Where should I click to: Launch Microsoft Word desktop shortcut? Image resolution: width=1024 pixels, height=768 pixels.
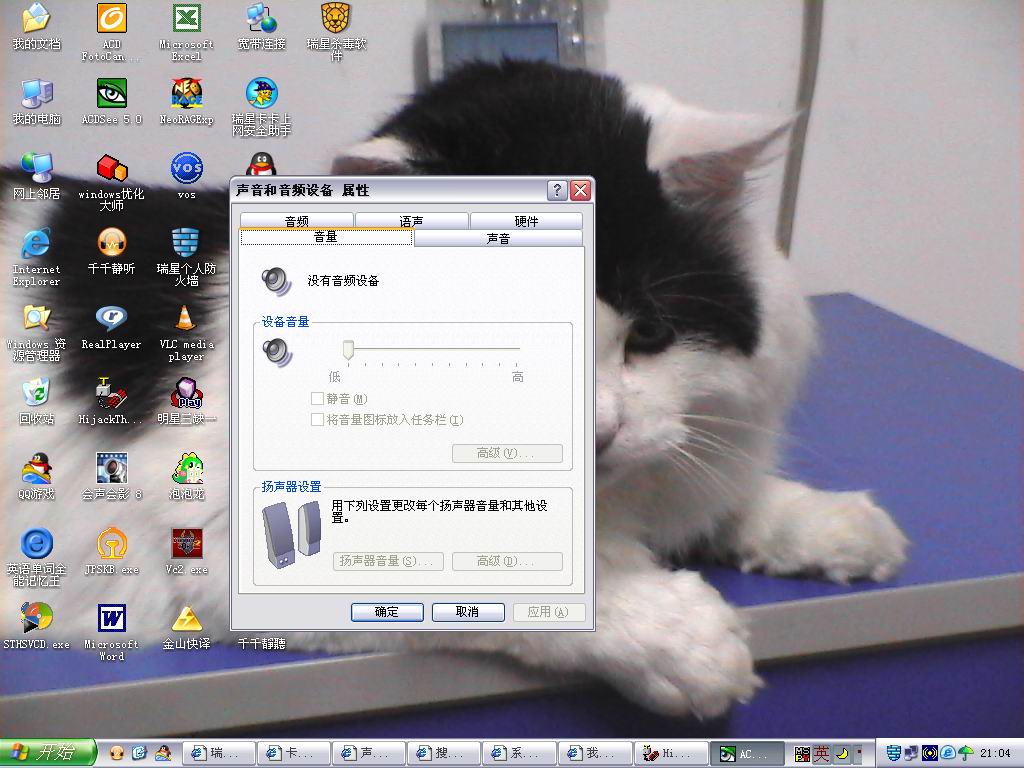(112, 633)
